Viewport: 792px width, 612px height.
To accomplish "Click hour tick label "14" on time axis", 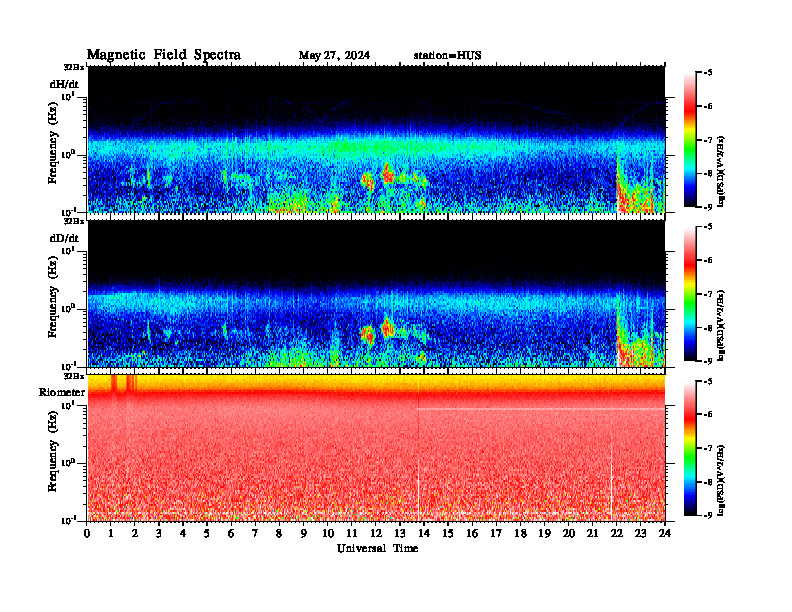I will point(424,533).
